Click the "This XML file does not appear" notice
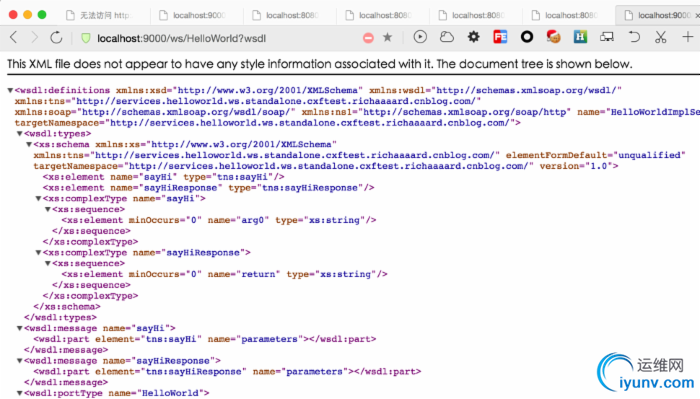The image size is (700, 399). (320, 64)
